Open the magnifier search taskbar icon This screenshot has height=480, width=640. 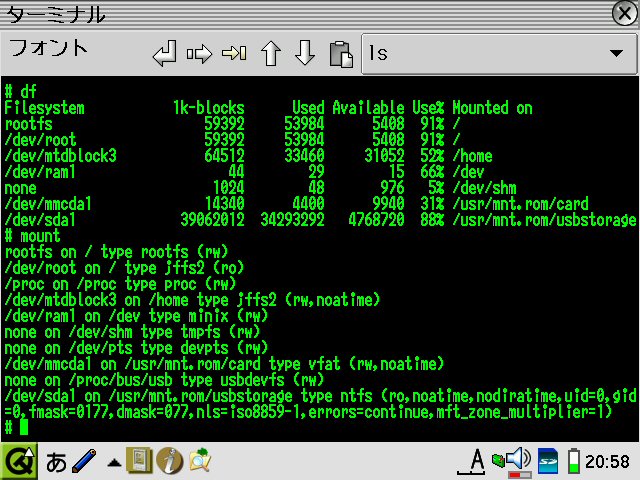[x=200, y=461]
